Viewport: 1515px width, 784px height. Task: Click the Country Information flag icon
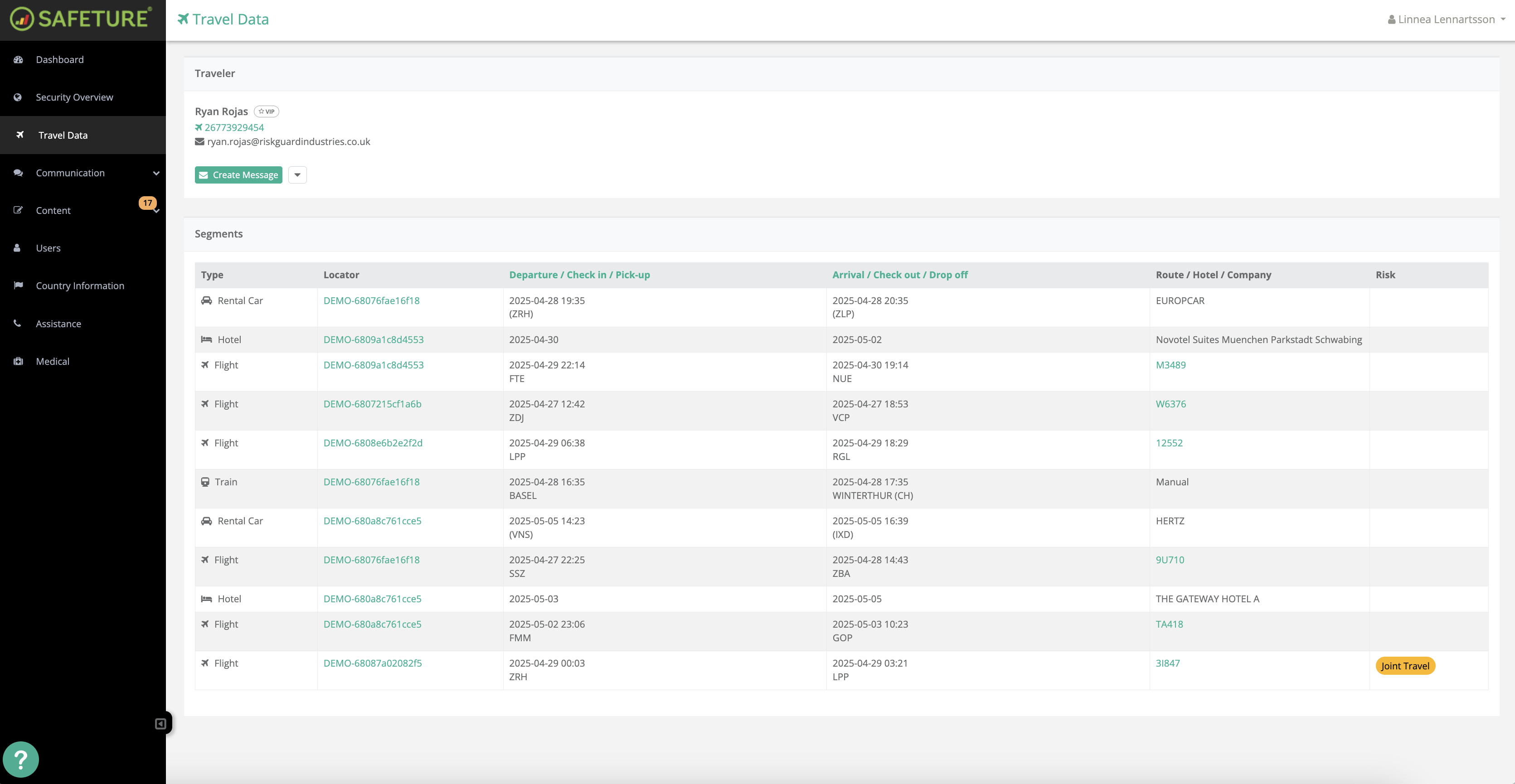tap(18, 285)
